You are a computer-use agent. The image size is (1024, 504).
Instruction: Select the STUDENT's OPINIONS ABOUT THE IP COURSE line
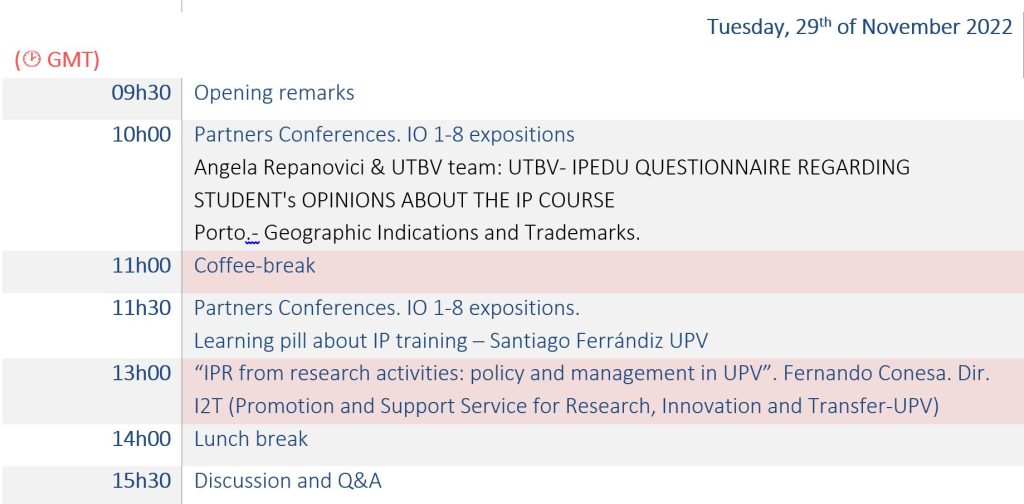pyautogui.click(x=404, y=200)
